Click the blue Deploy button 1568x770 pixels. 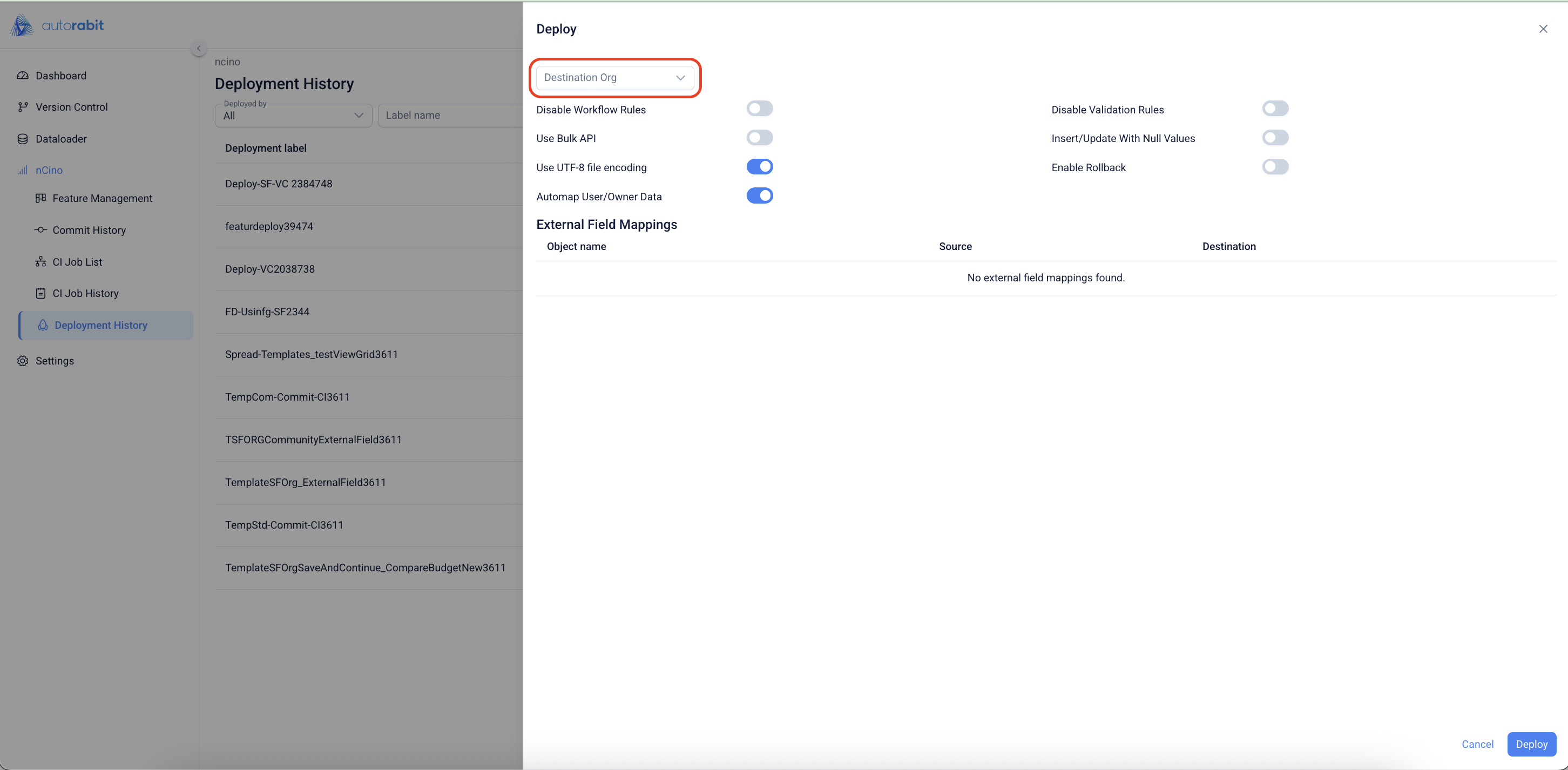(1531, 744)
